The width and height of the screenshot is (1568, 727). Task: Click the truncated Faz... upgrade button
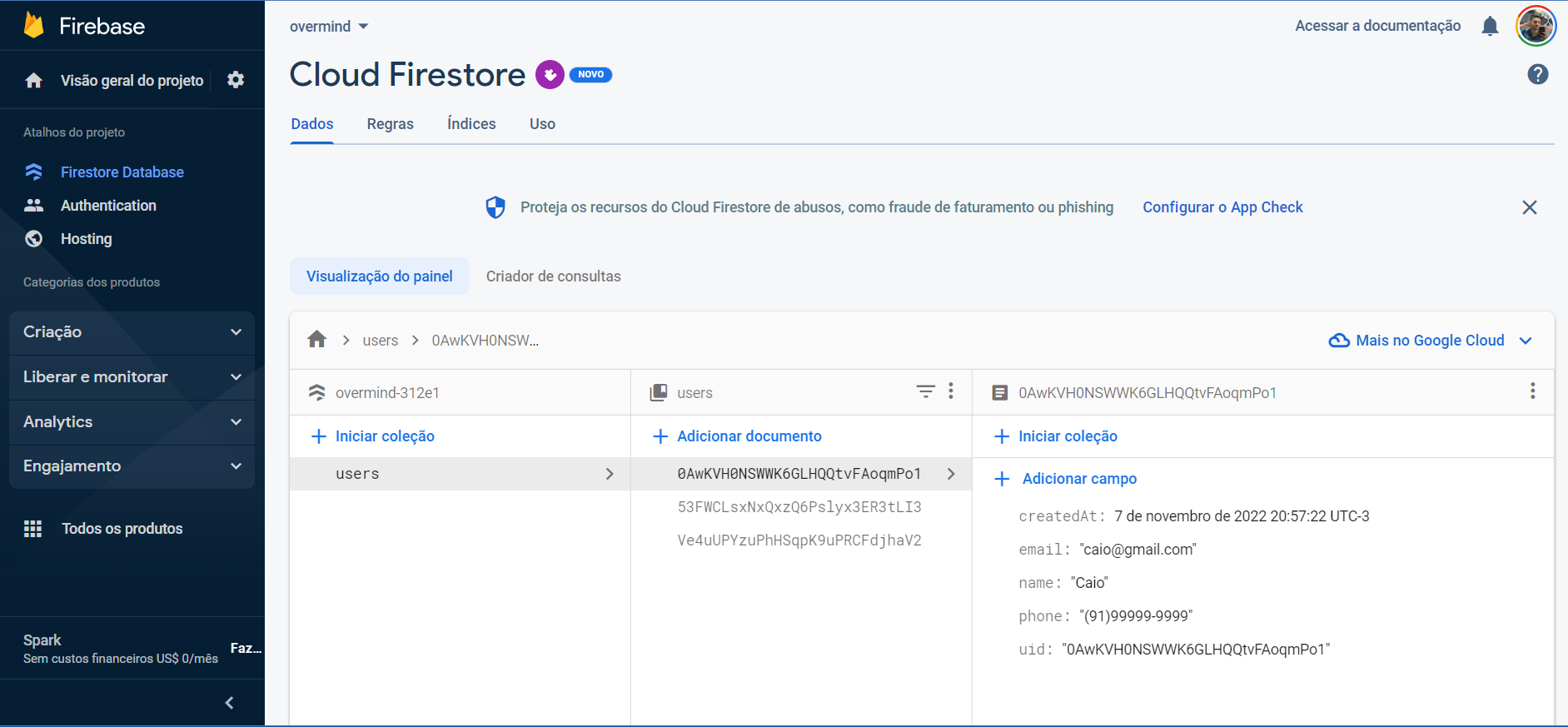click(x=246, y=649)
